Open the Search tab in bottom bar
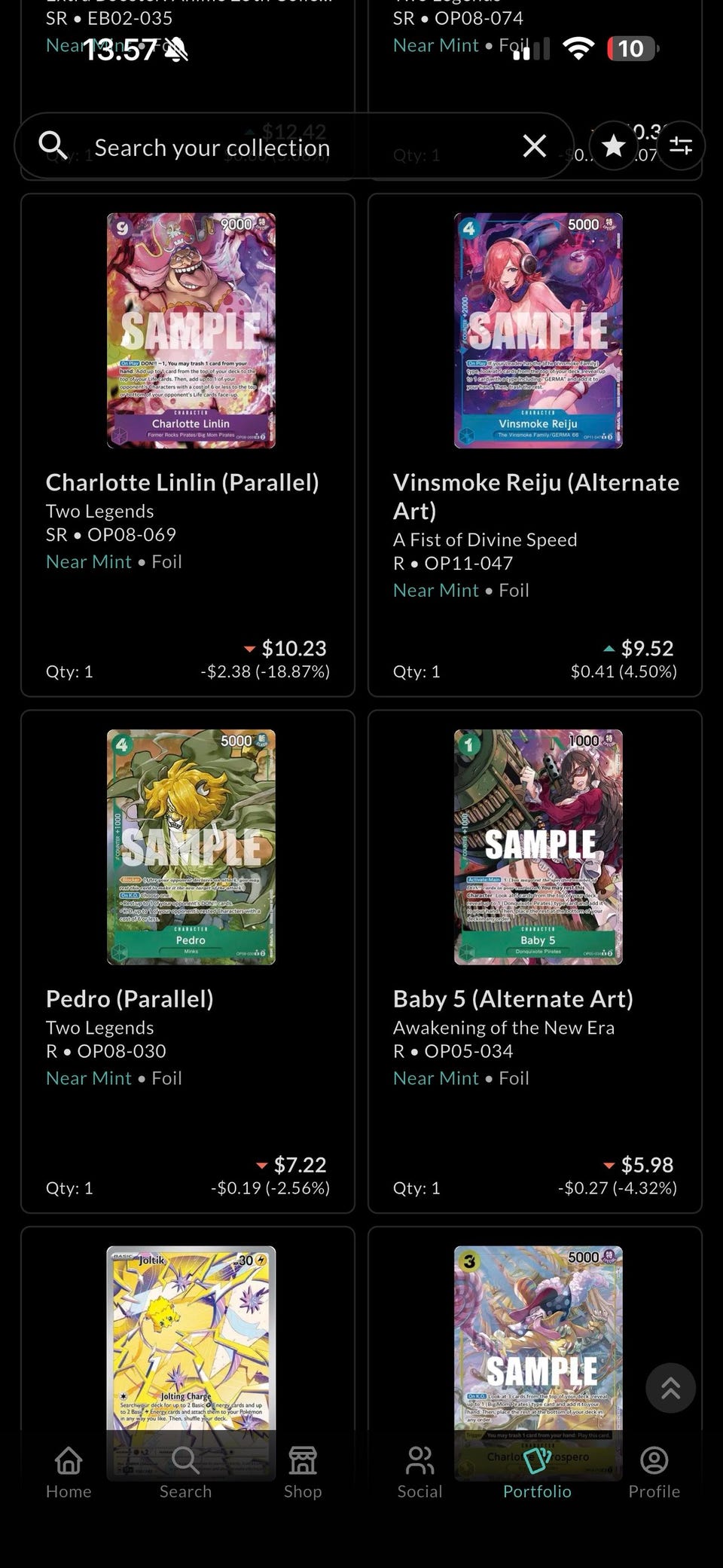The height and width of the screenshot is (1568, 723). click(185, 1472)
